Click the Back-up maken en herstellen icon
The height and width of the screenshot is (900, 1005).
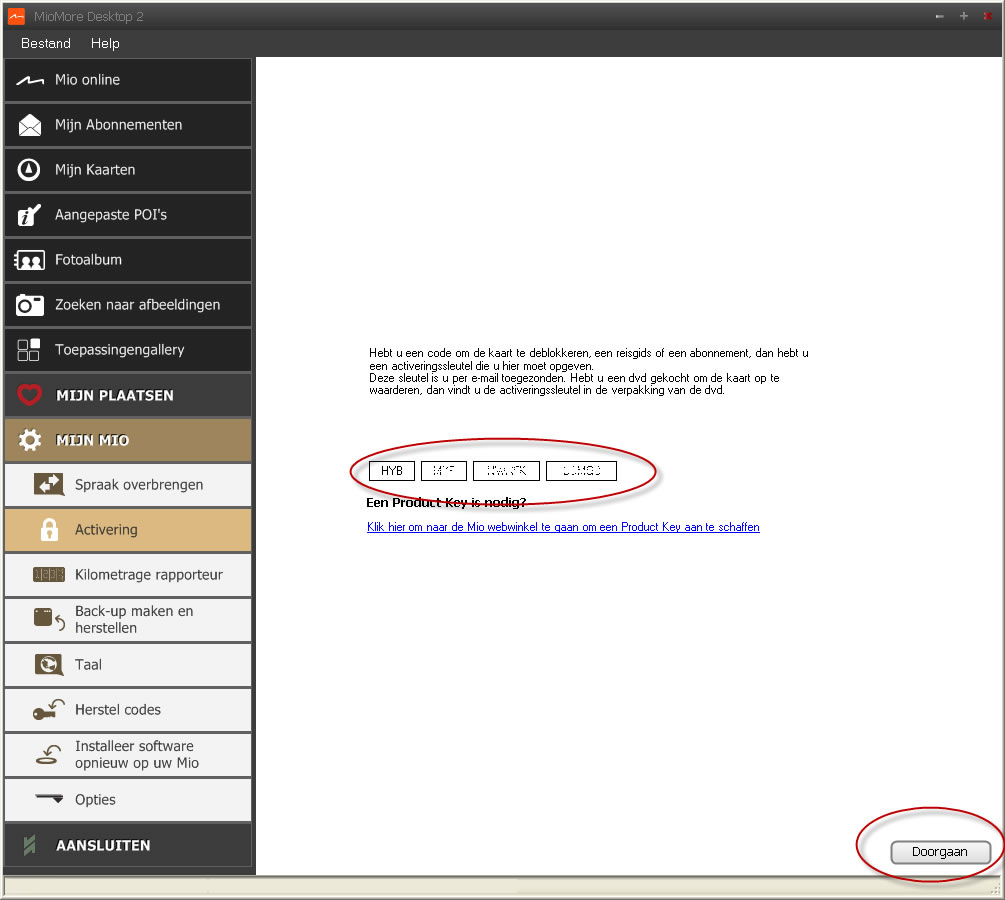(x=49, y=619)
